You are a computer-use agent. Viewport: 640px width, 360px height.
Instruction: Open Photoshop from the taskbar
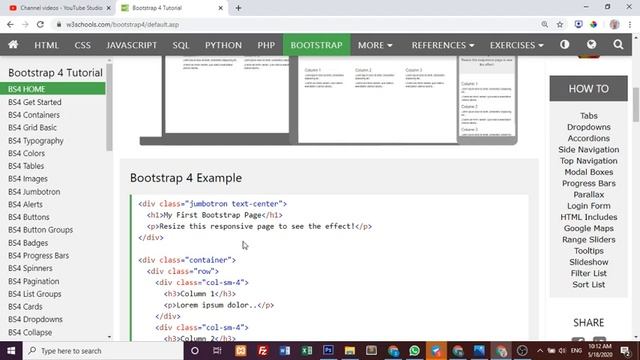tap(328, 351)
